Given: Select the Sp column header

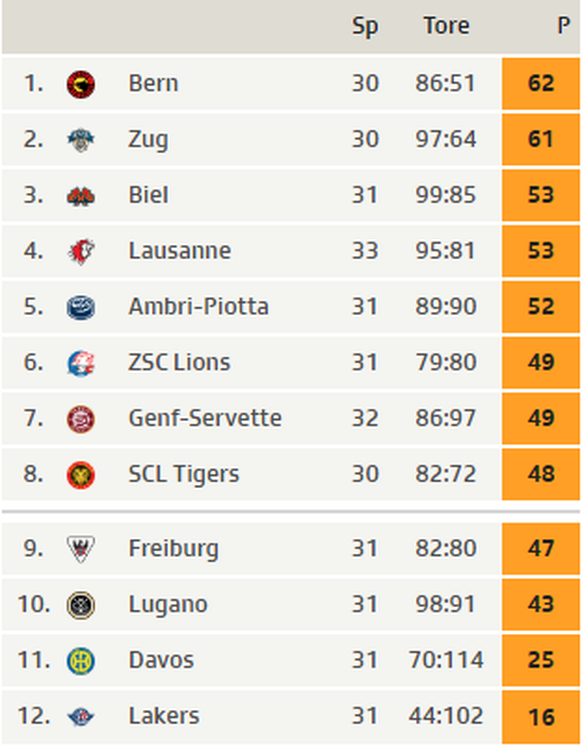Looking at the screenshot, I should coord(365,27).
